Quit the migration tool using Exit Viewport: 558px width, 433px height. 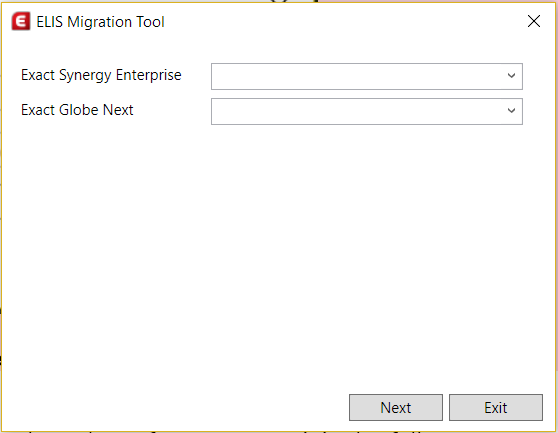coord(496,407)
